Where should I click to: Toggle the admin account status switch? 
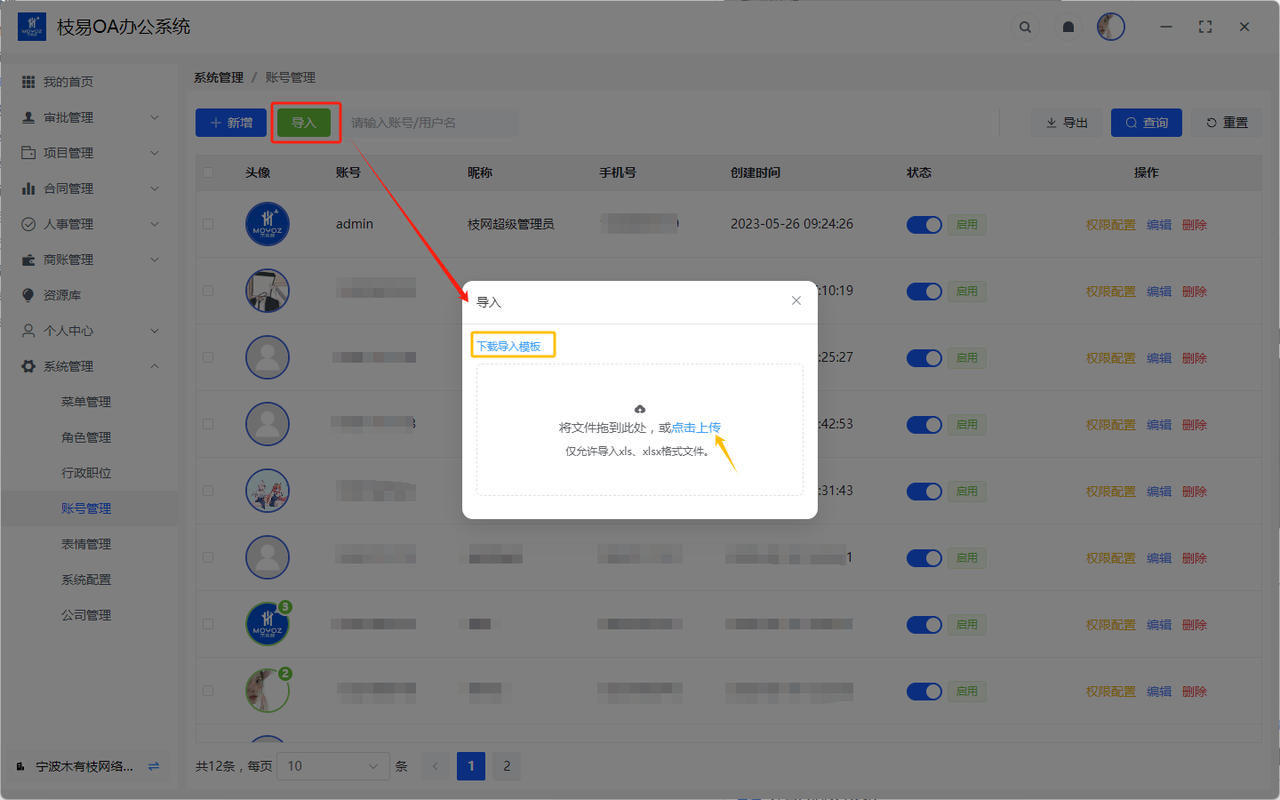click(924, 225)
